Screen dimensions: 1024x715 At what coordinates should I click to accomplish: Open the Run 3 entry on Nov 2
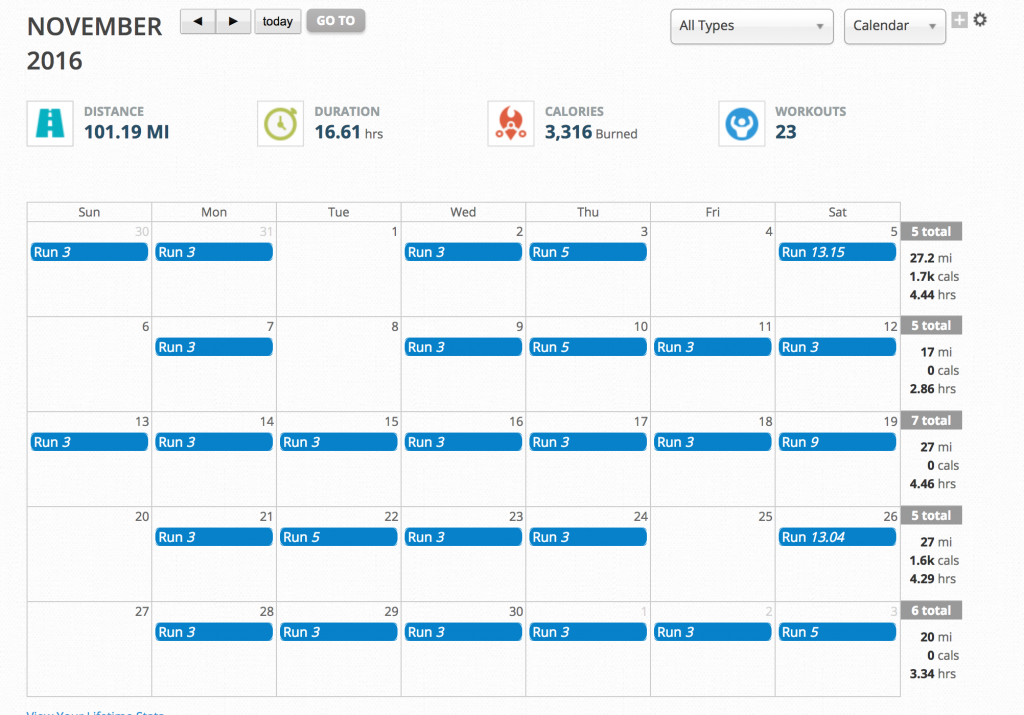point(463,252)
